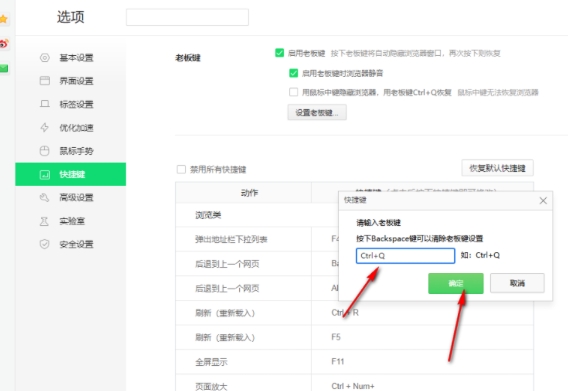568x391 pixels.
Task: Click the 优化加速 lightning icon
Action: click(45, 128)
